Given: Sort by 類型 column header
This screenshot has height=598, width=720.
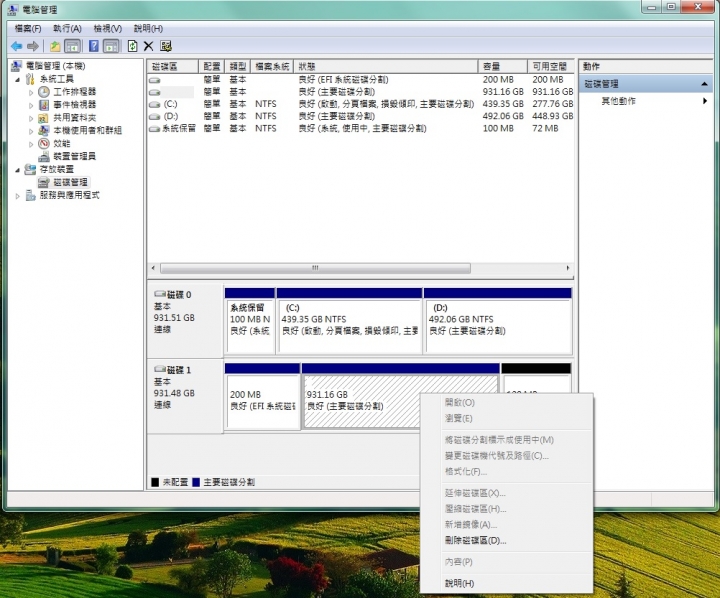Looking at the screenshot, I should 238,66.
